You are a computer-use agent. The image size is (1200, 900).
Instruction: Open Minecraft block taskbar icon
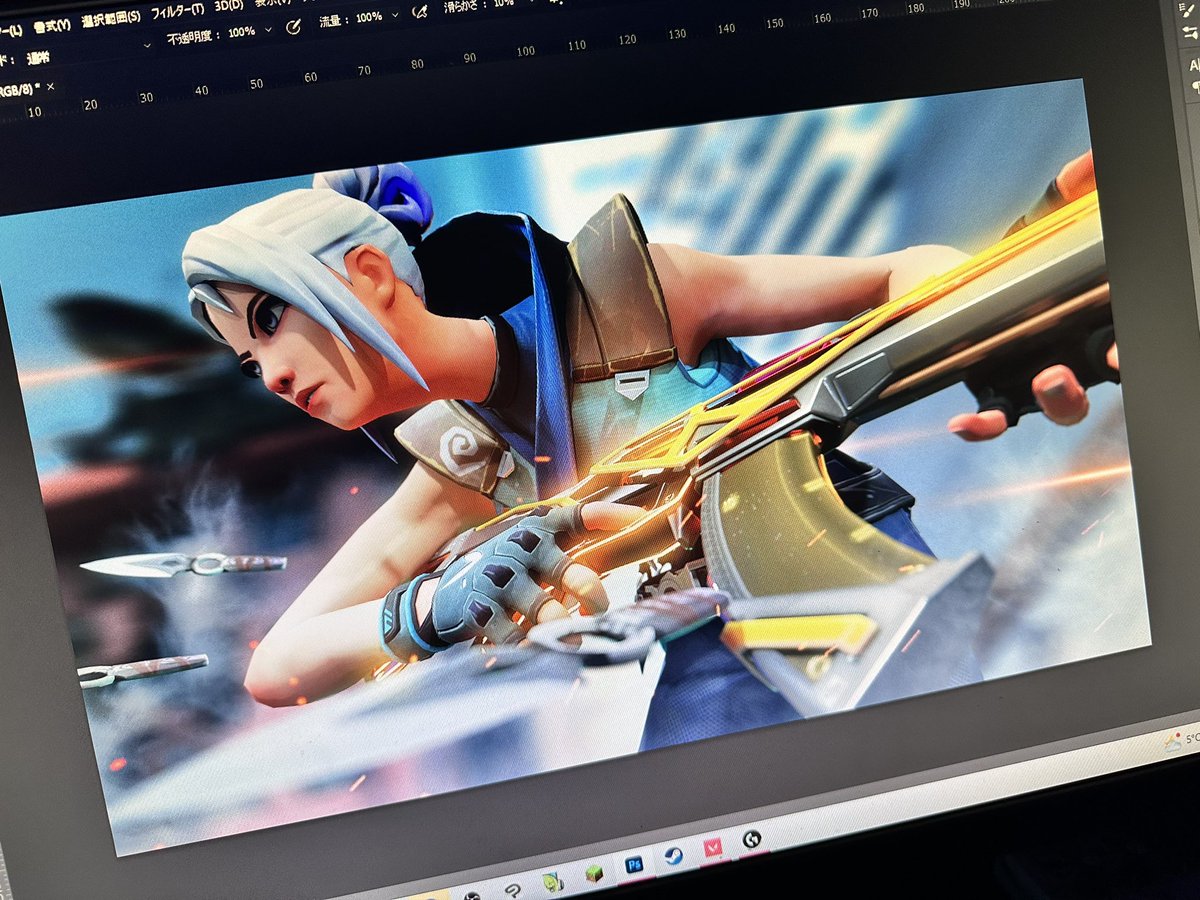tap(595, 873)
